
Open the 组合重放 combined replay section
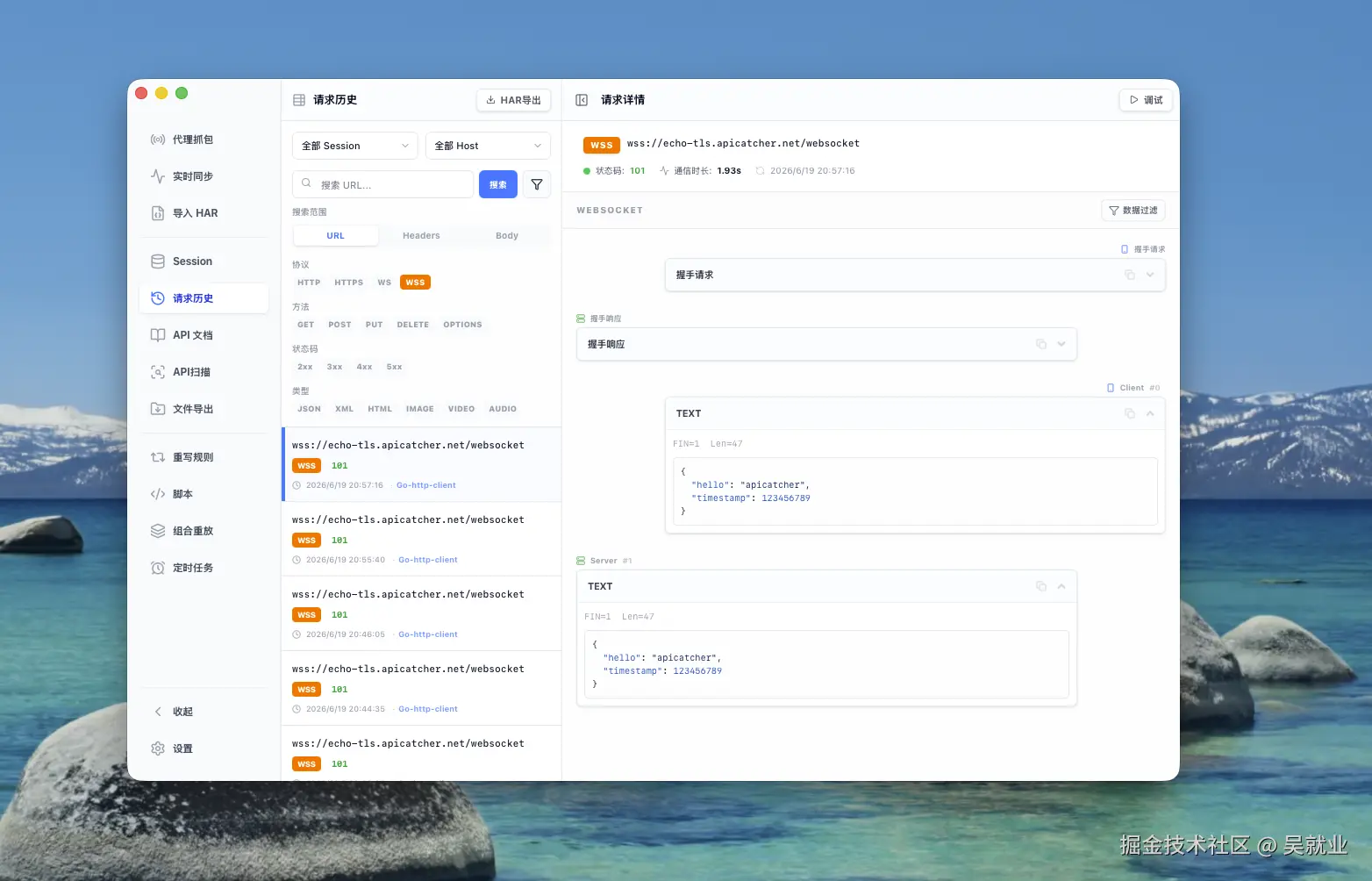click(204, 531)
